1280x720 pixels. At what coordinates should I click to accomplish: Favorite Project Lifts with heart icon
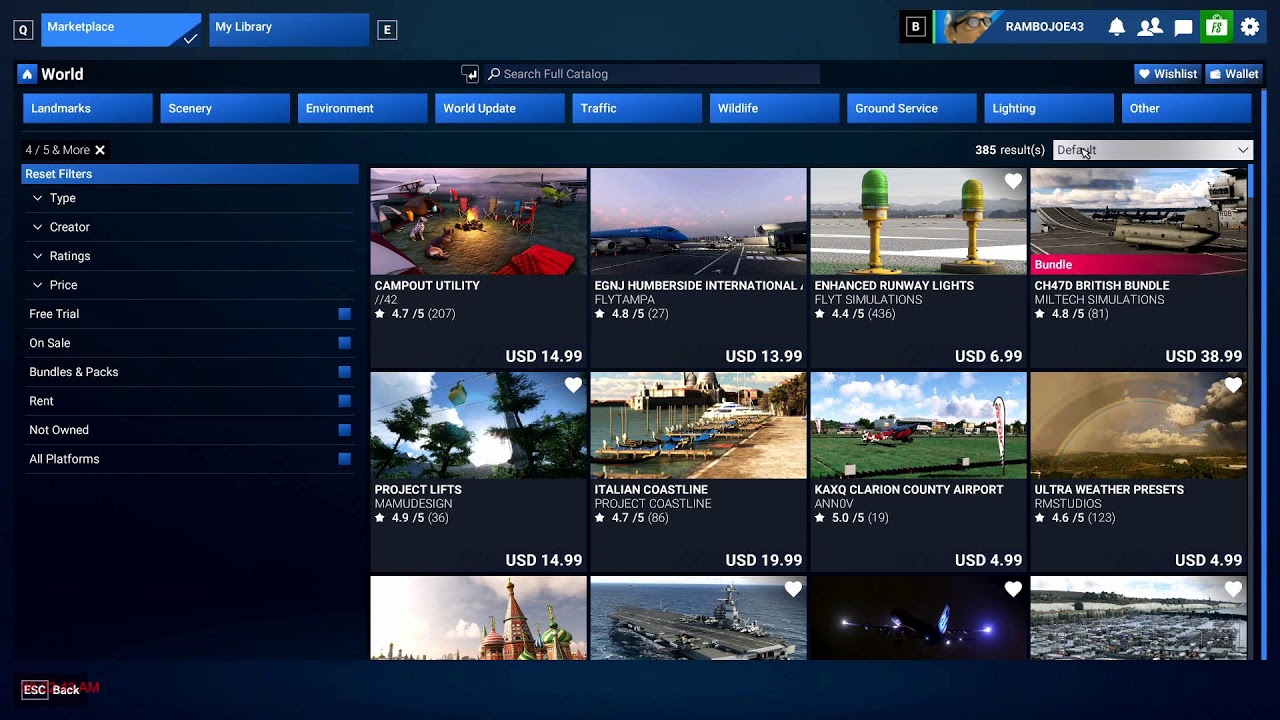tap(573, 385)
